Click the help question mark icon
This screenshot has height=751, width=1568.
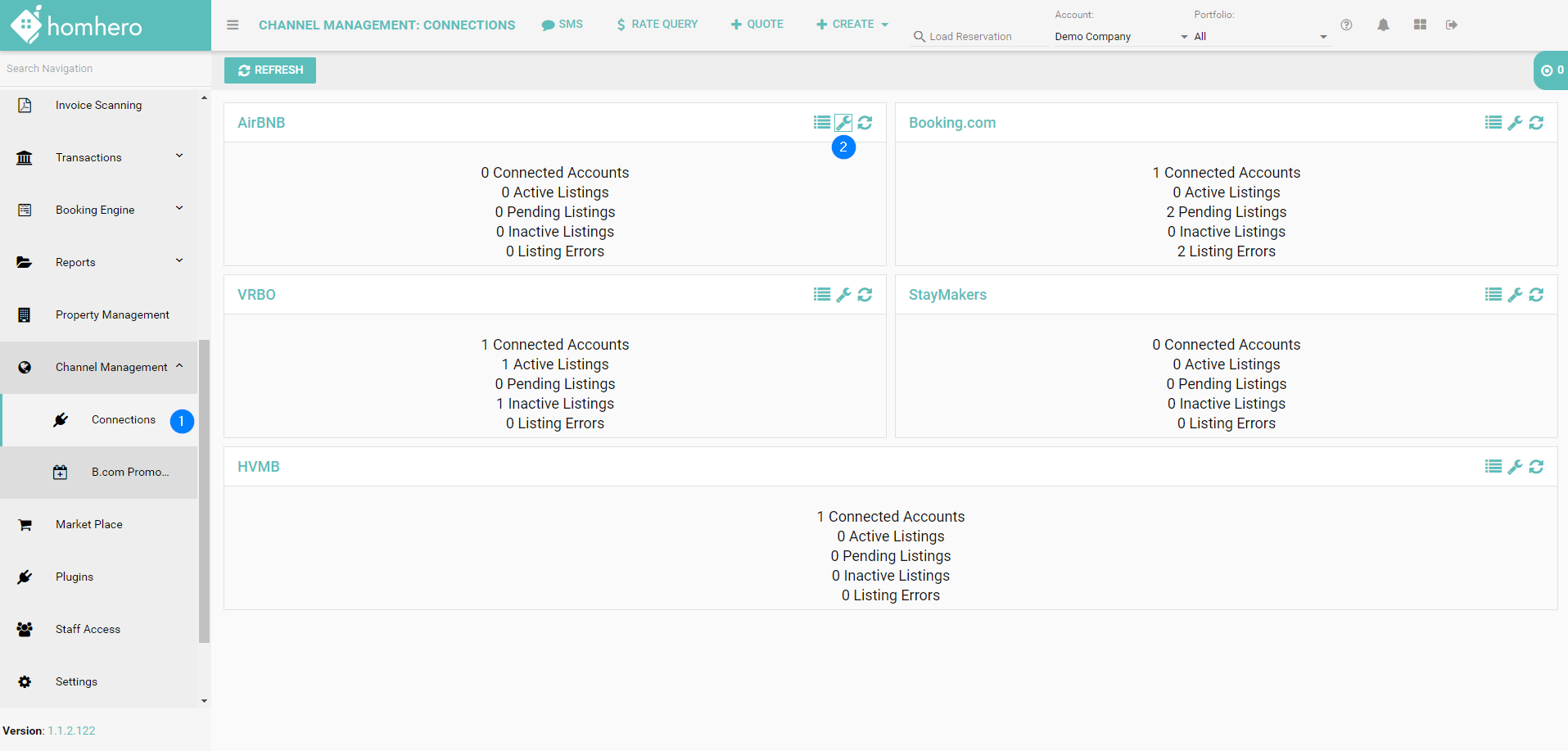(1346, 25)
